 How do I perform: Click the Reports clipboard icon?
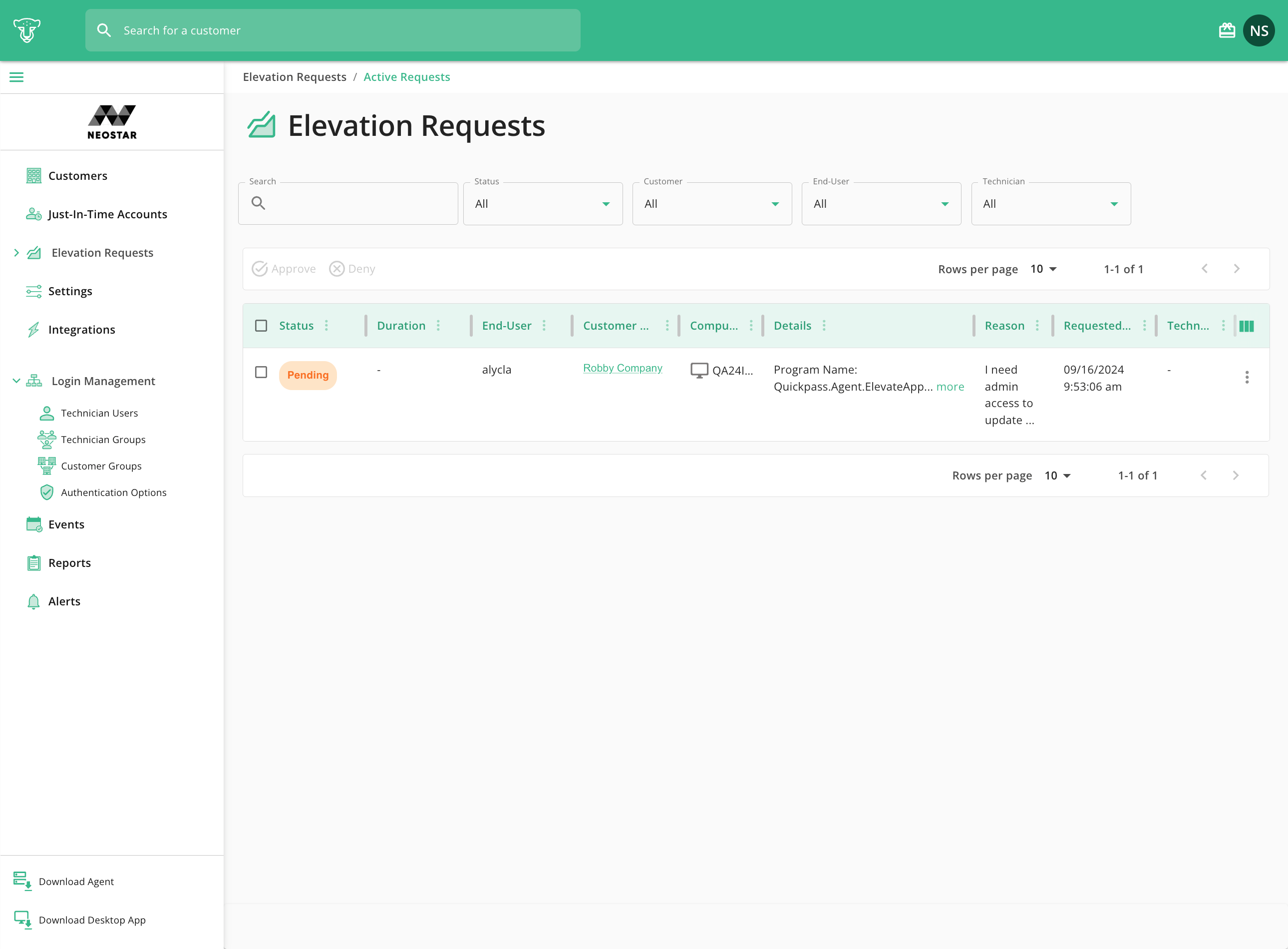pyautogui.click(x=34, y=563)
